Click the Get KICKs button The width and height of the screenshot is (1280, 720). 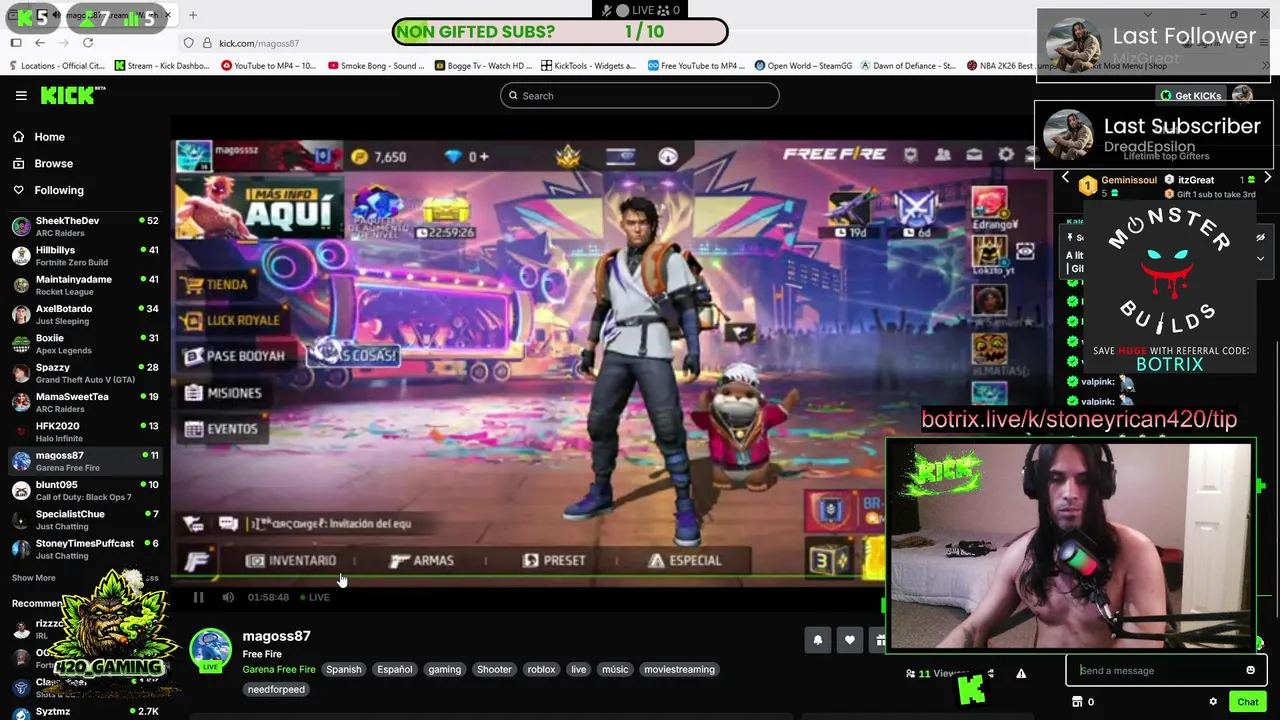coord(1190,96)
